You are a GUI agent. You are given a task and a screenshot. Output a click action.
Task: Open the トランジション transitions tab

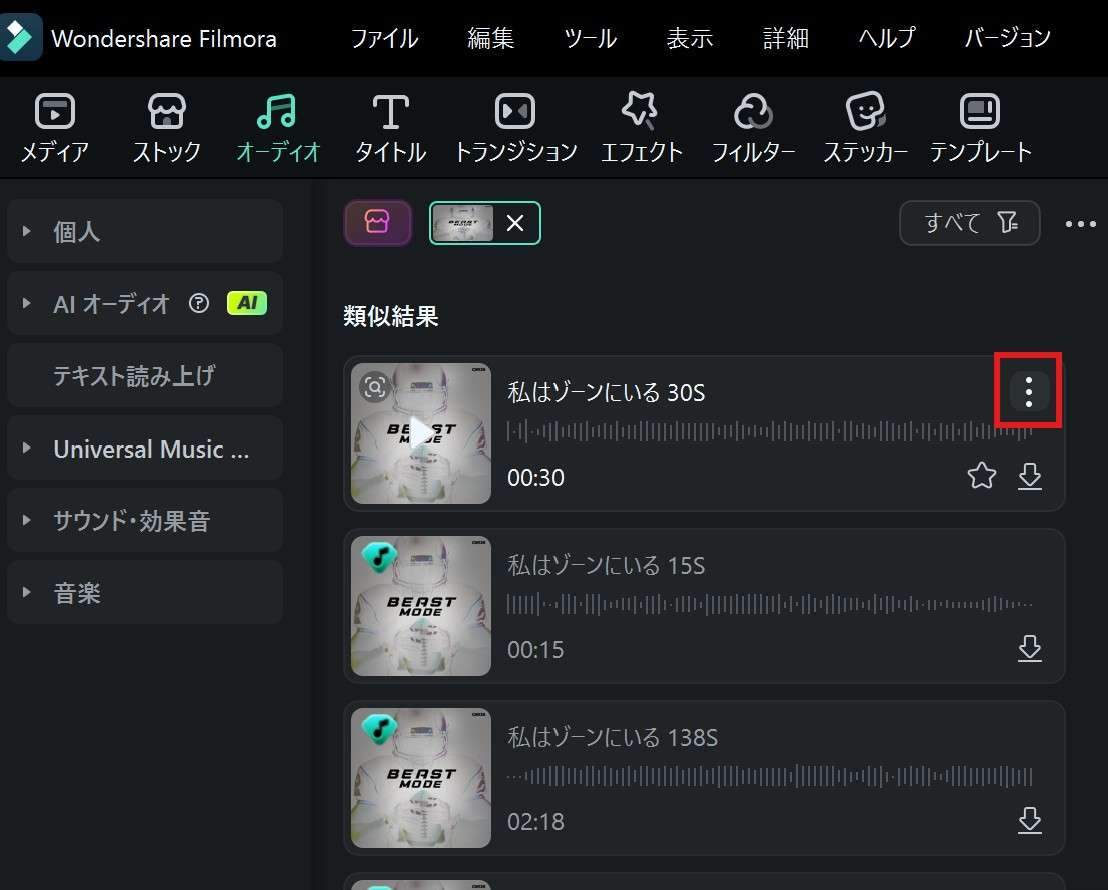coord(515,128)
